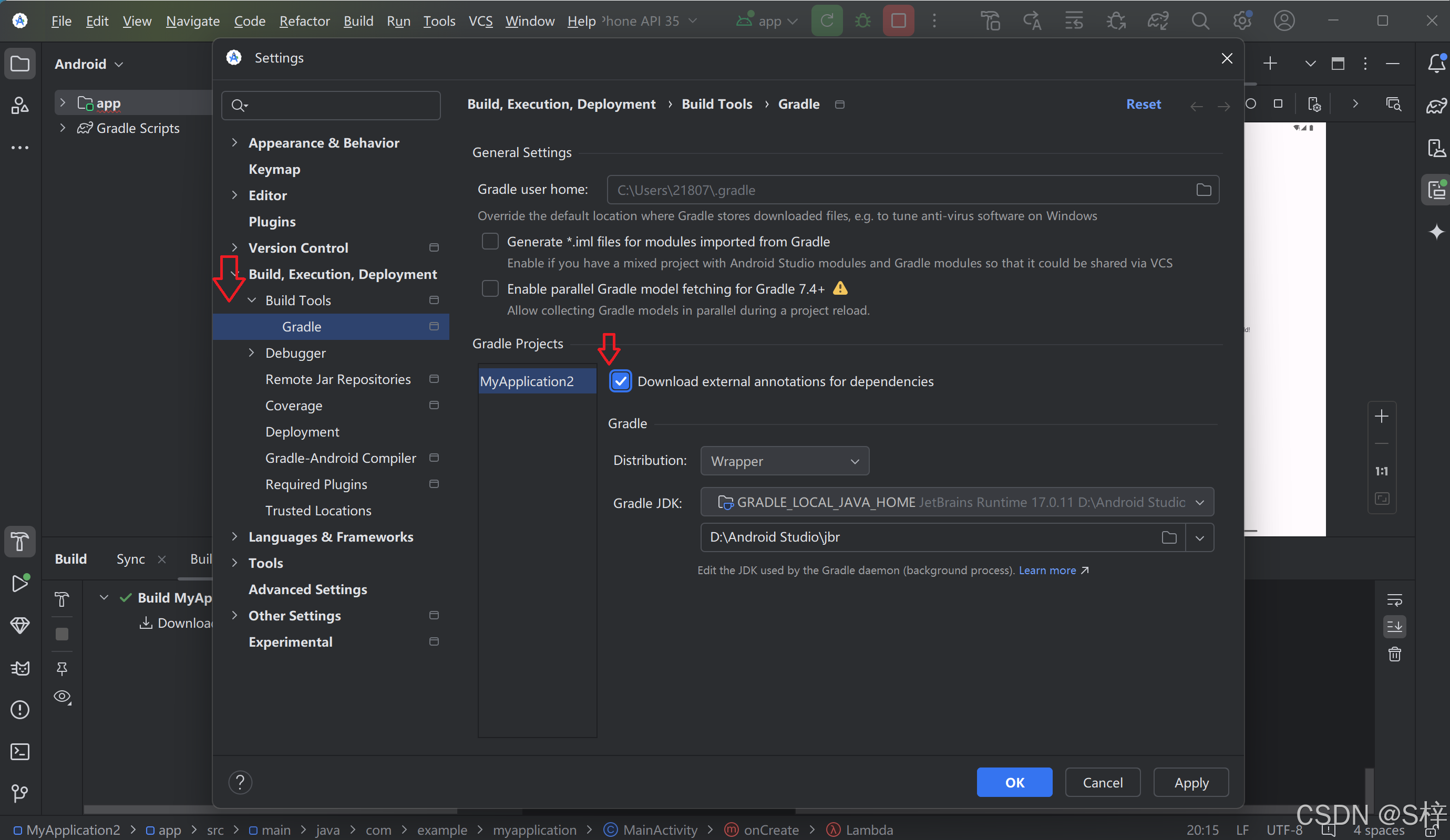
Task: Expand Languages & Frameworks node
Action: coord(234,537)
